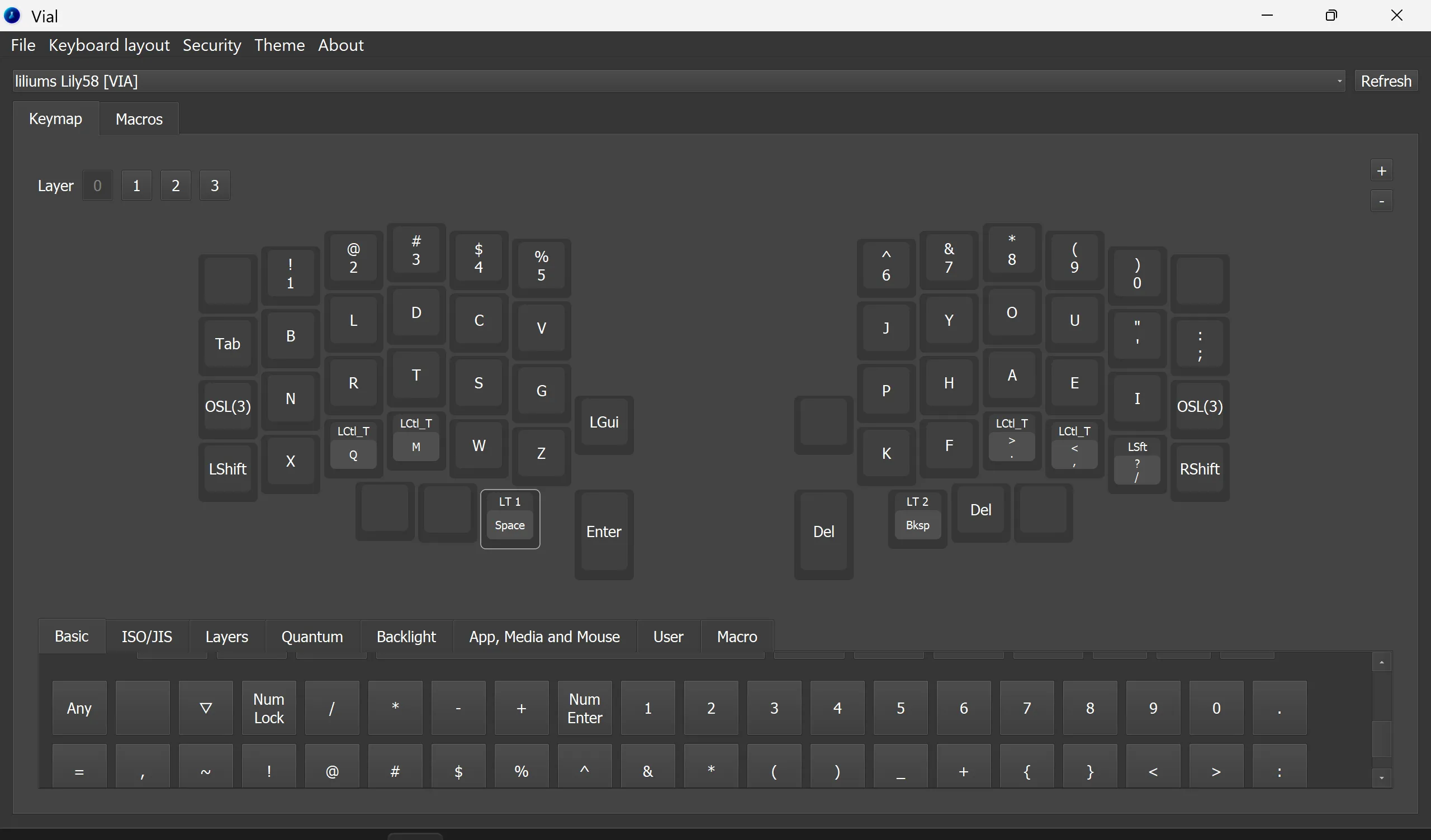Open the Keyboard layout menu
Screen dimensions: 1431x840
(109, 45)
